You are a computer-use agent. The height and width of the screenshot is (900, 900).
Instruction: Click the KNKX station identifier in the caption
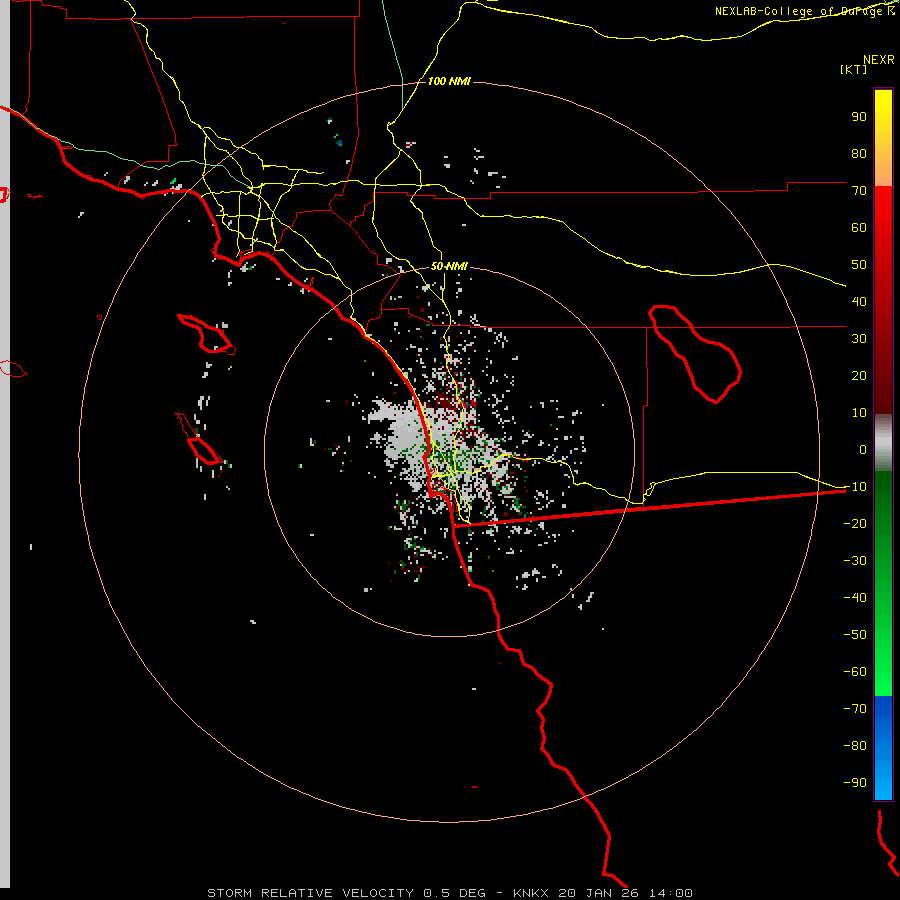[530, 893]
